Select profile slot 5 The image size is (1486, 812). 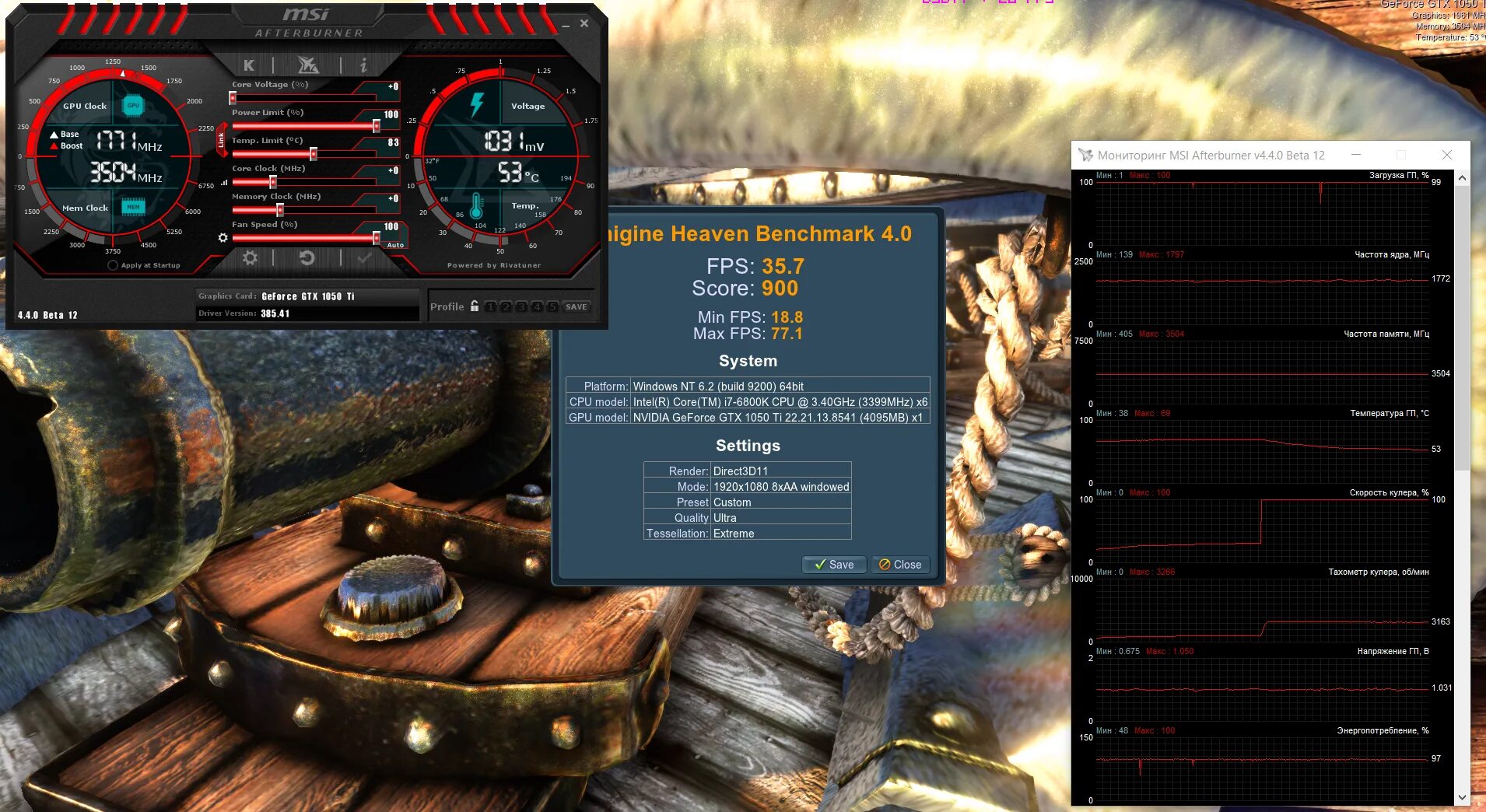552,306
